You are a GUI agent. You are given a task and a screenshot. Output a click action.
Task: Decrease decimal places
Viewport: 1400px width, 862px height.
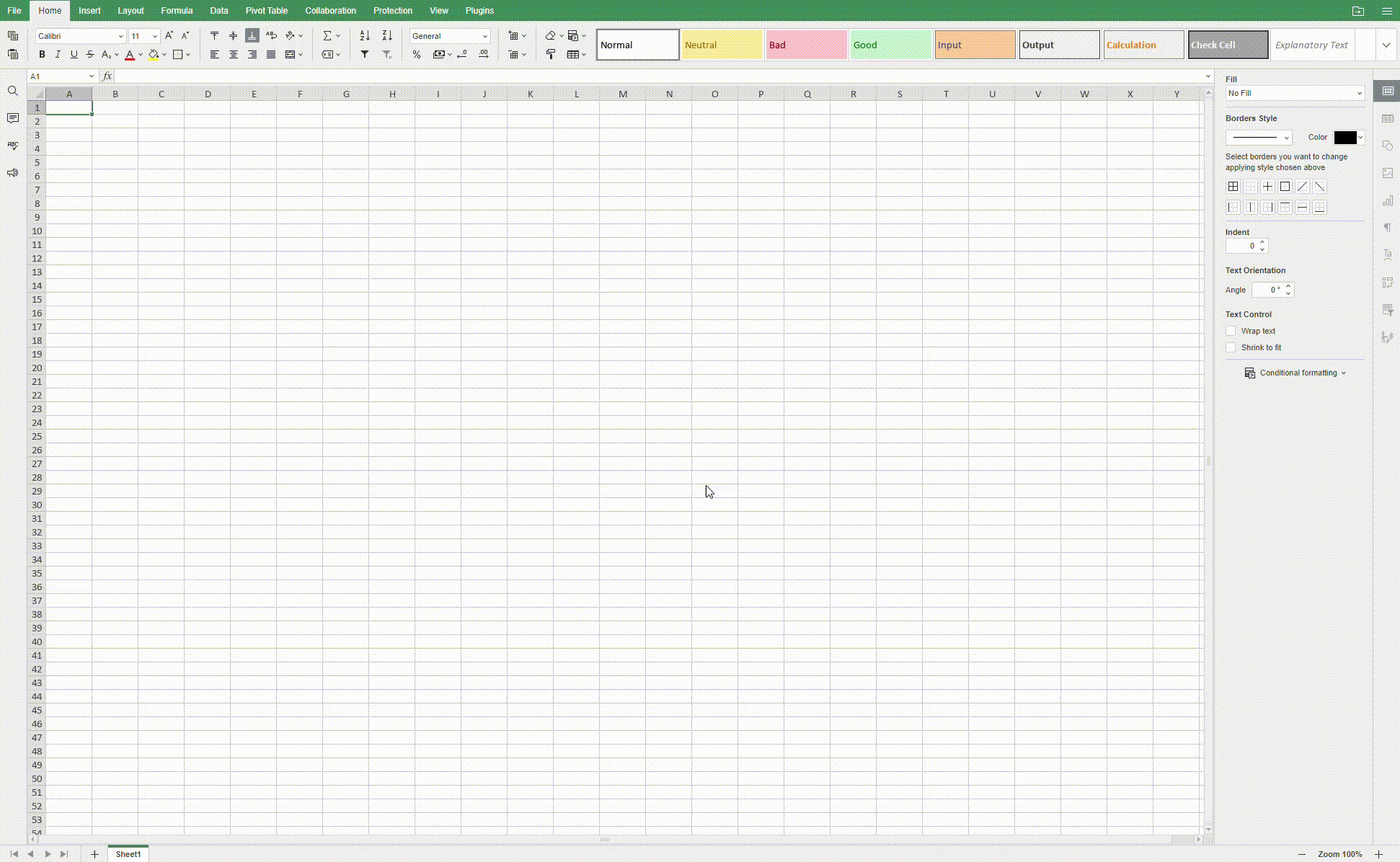click(462, 54)
